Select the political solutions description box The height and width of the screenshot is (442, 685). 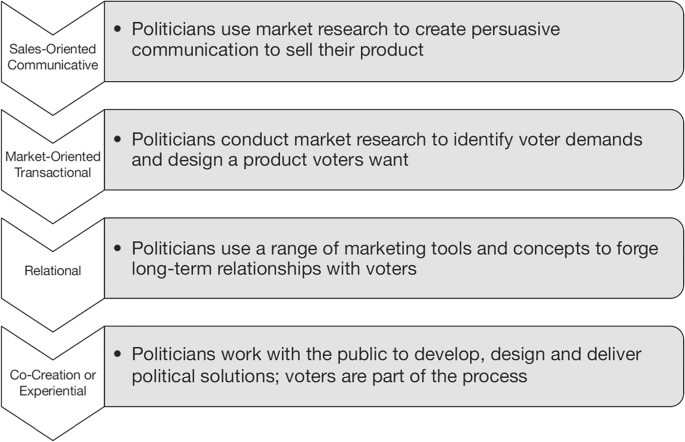tap(394, 366)
